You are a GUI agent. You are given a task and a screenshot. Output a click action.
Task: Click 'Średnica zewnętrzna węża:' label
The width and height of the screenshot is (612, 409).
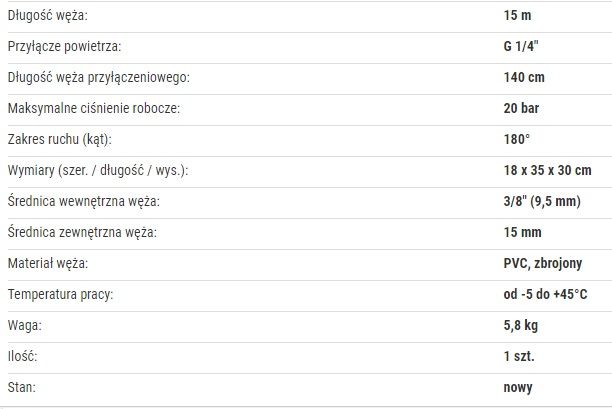[82, 232]
